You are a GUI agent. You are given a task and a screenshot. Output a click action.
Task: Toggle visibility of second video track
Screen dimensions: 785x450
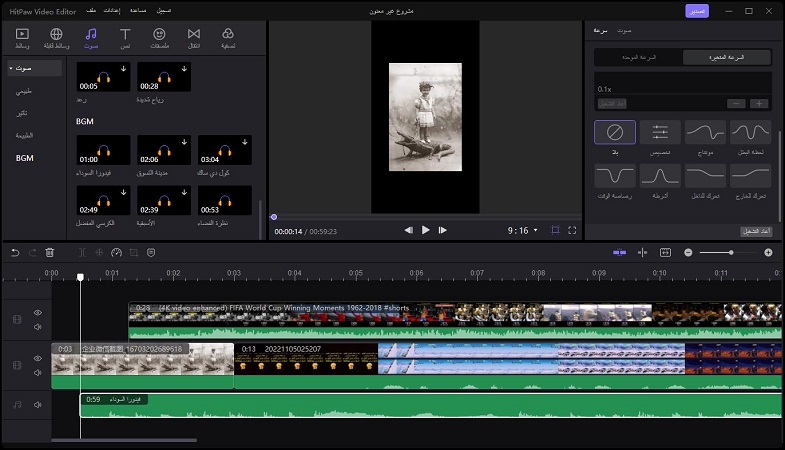(x=38, y=360)
